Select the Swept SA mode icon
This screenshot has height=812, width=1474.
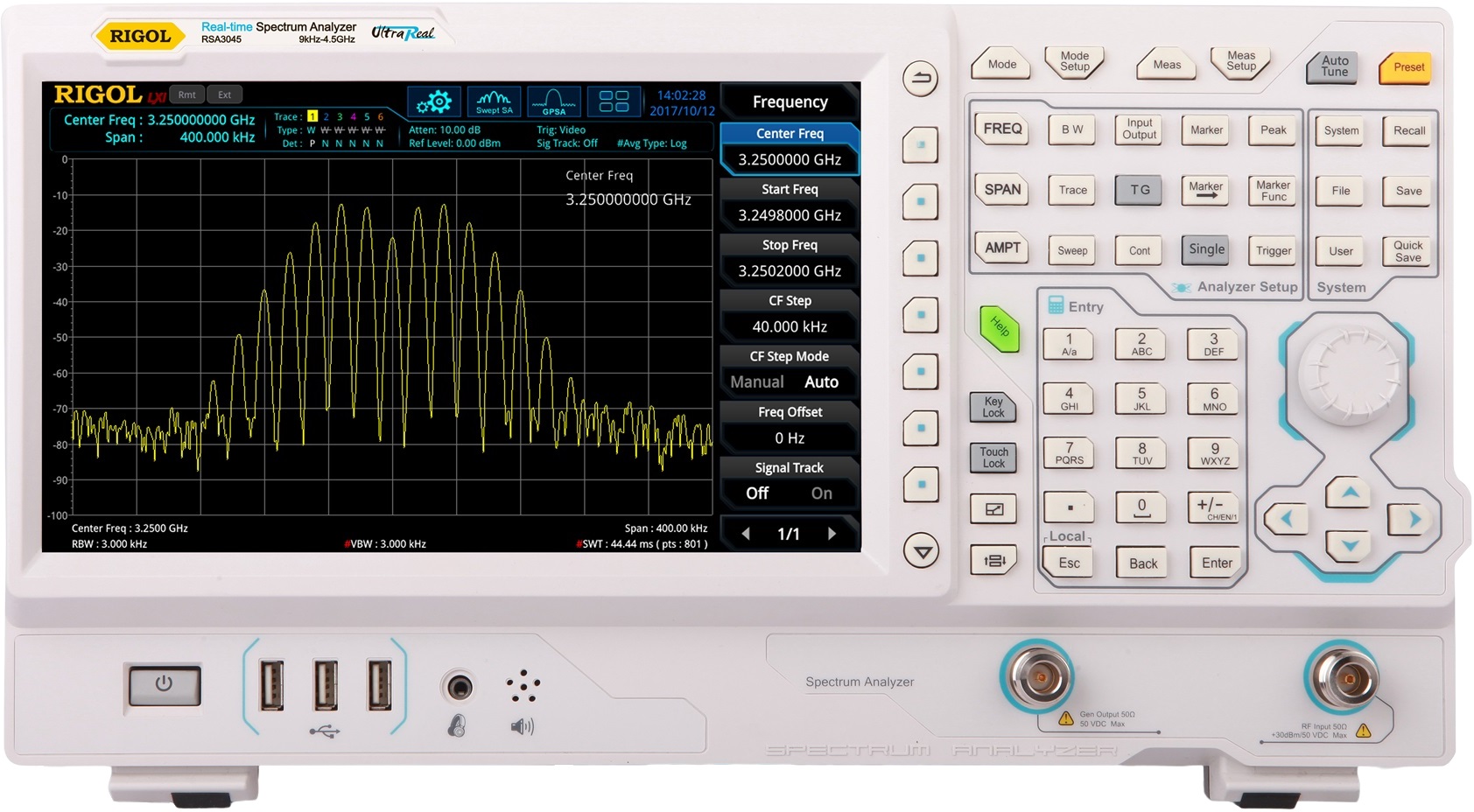[494, 102]
